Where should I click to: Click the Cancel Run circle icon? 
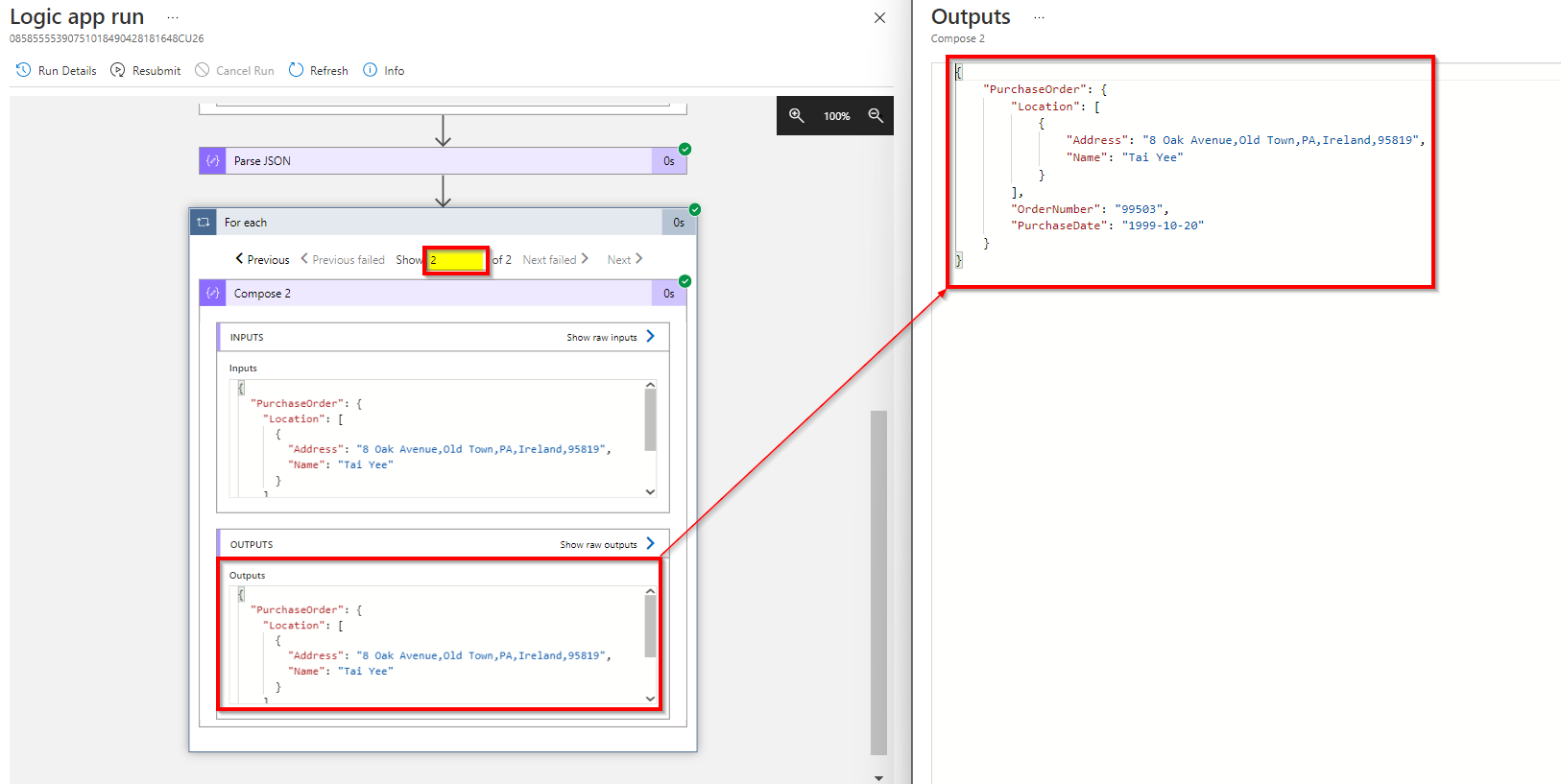203,70
